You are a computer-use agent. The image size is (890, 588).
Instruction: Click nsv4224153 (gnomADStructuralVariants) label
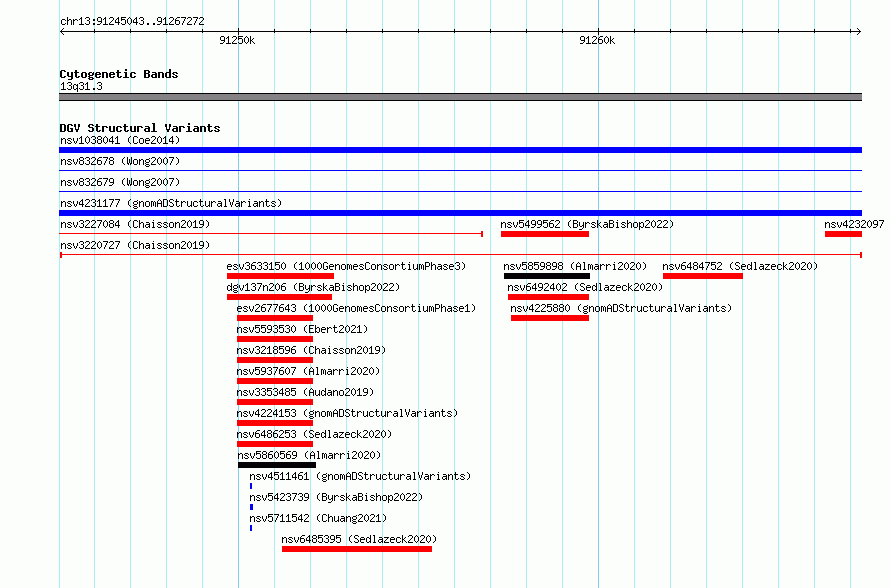(x=347, y=413)
